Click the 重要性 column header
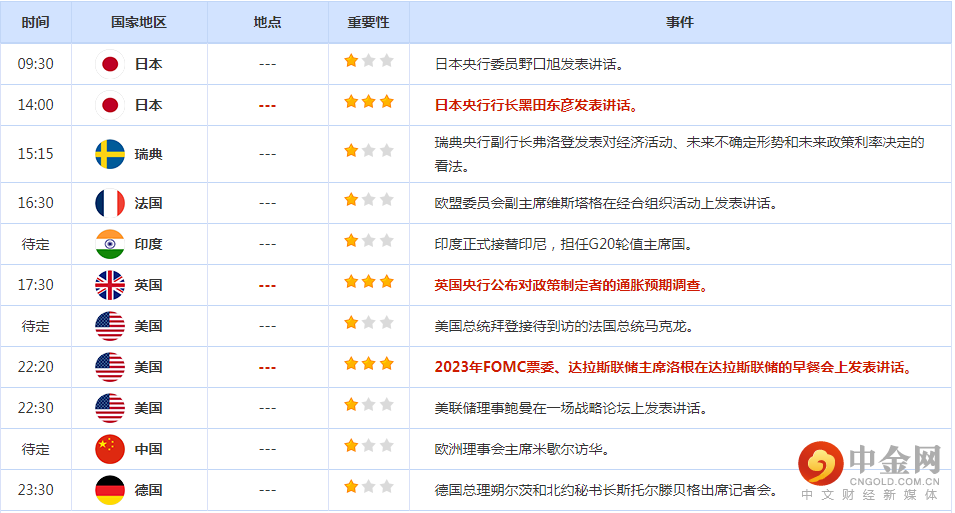Image resolution: width=955 pixels, height=513 pixels. [368, 22]
